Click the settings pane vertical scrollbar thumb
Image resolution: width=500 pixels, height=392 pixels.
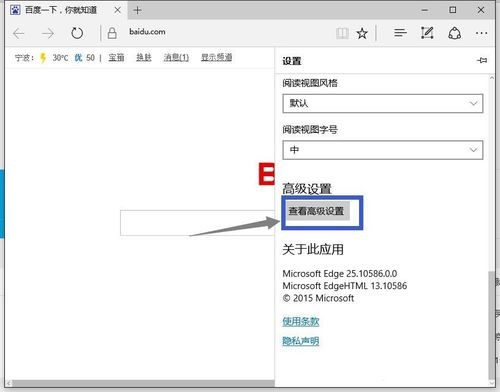point(492,325)
